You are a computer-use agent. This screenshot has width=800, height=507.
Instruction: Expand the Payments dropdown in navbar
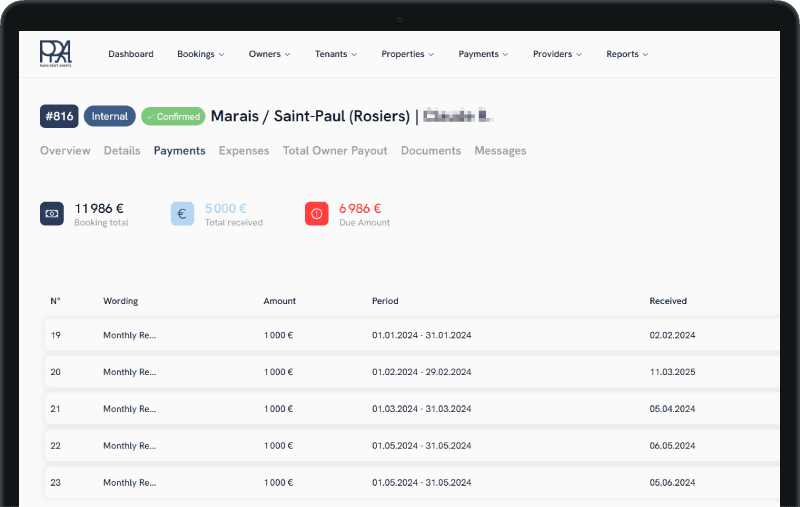(483, 54)
